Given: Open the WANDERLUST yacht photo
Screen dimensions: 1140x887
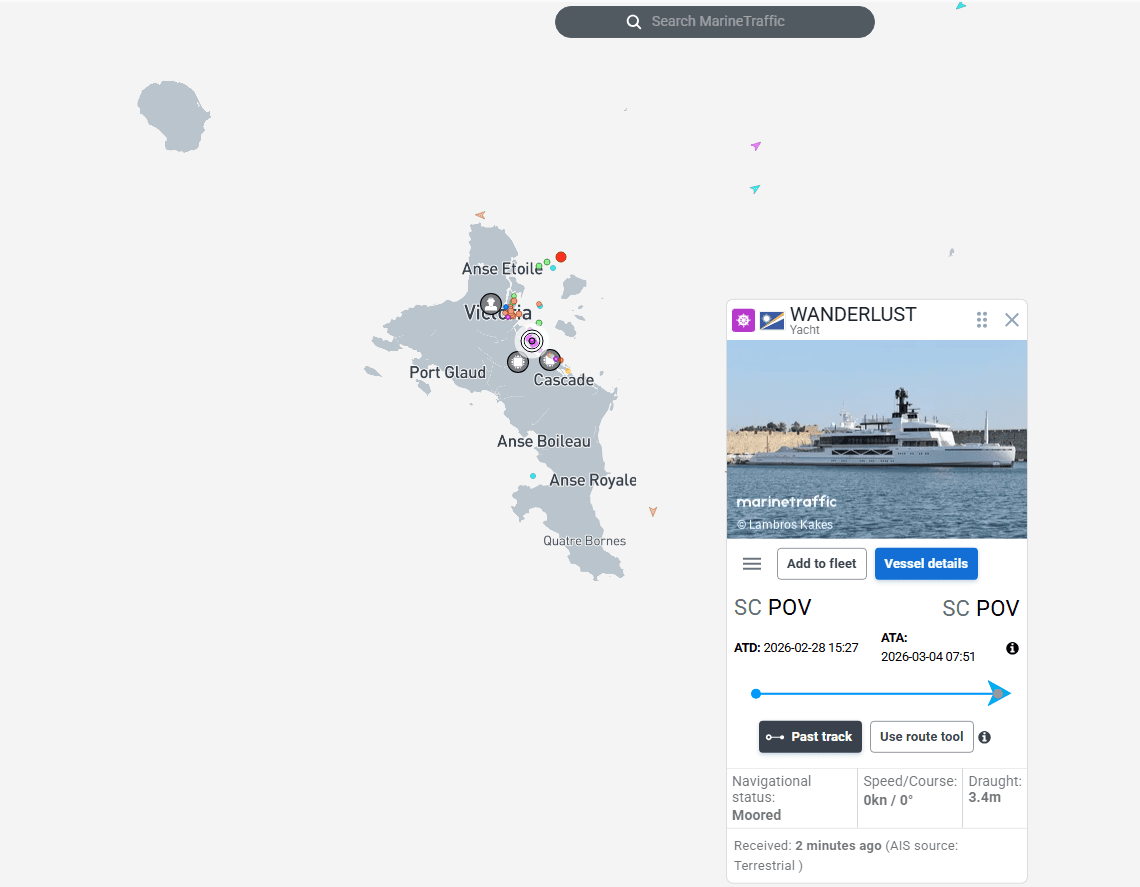Looking at the screenshot, I should pyautogui.click(x=876, y=440).
